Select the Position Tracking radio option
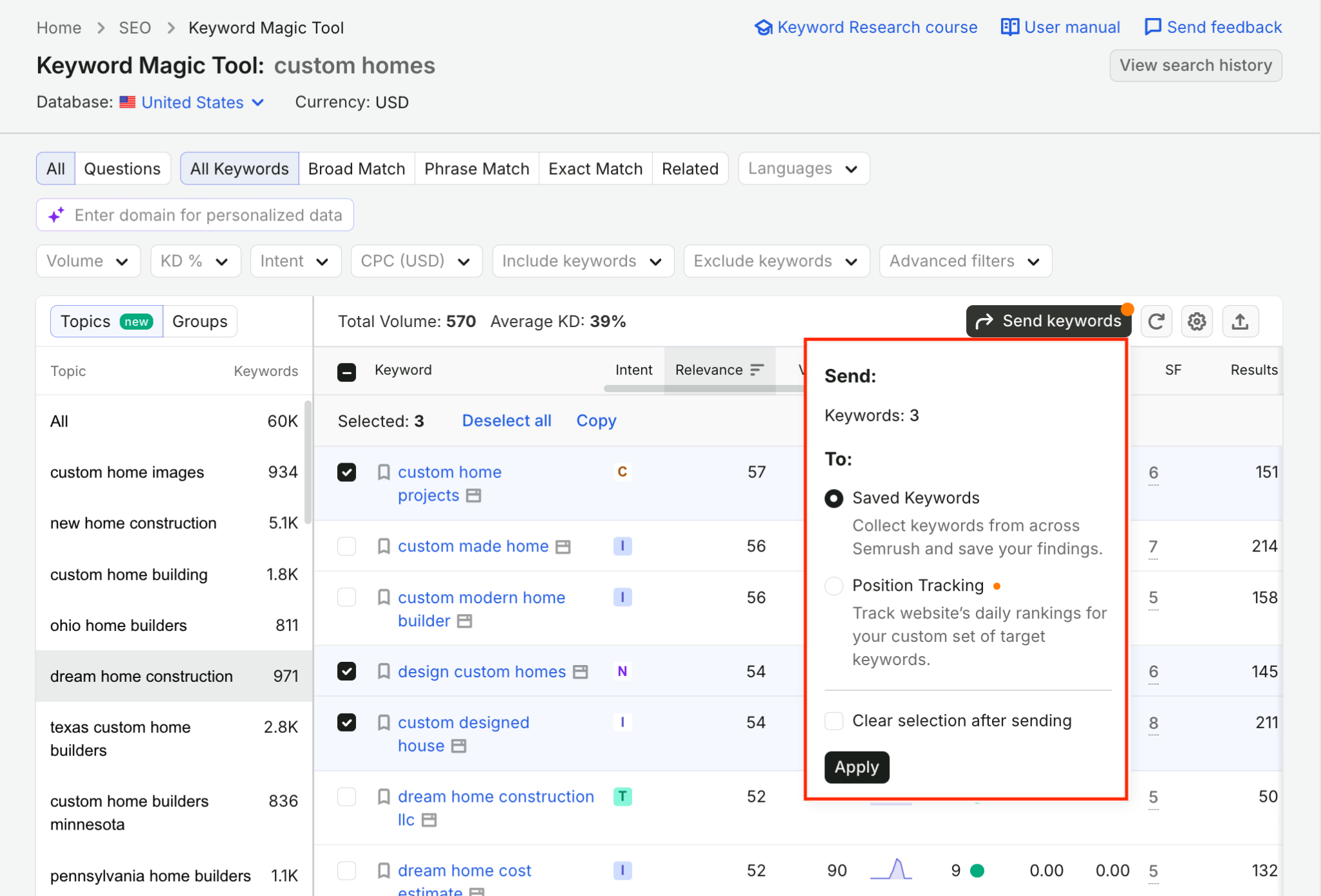The height and width of the screenshot is (896, 1321). (x=834, y=586)
